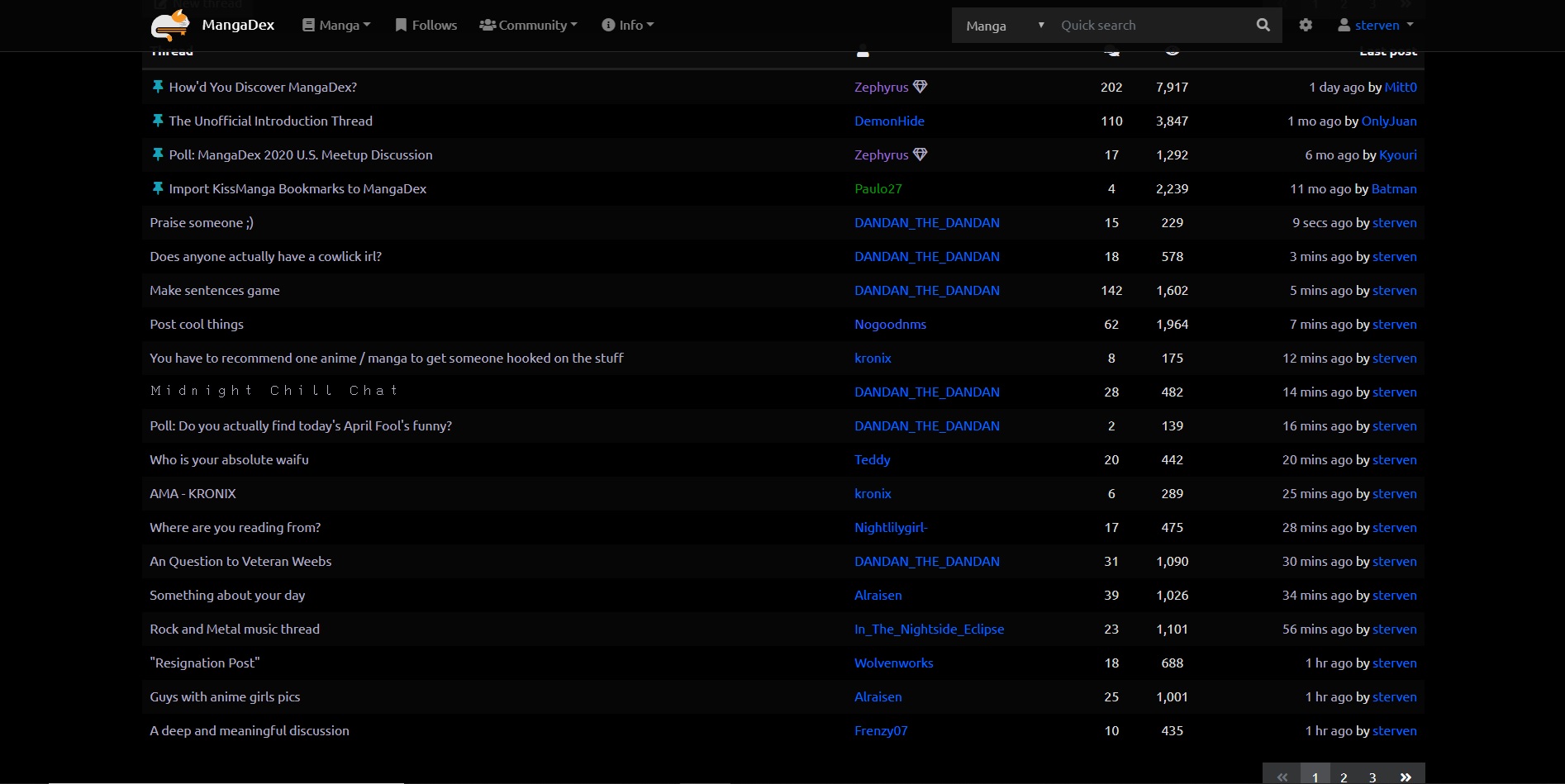Viewport: 1565px width, 784px height.
Task: View Alraisen profile from Something about your day row
Action: click(x=878, y=595)
